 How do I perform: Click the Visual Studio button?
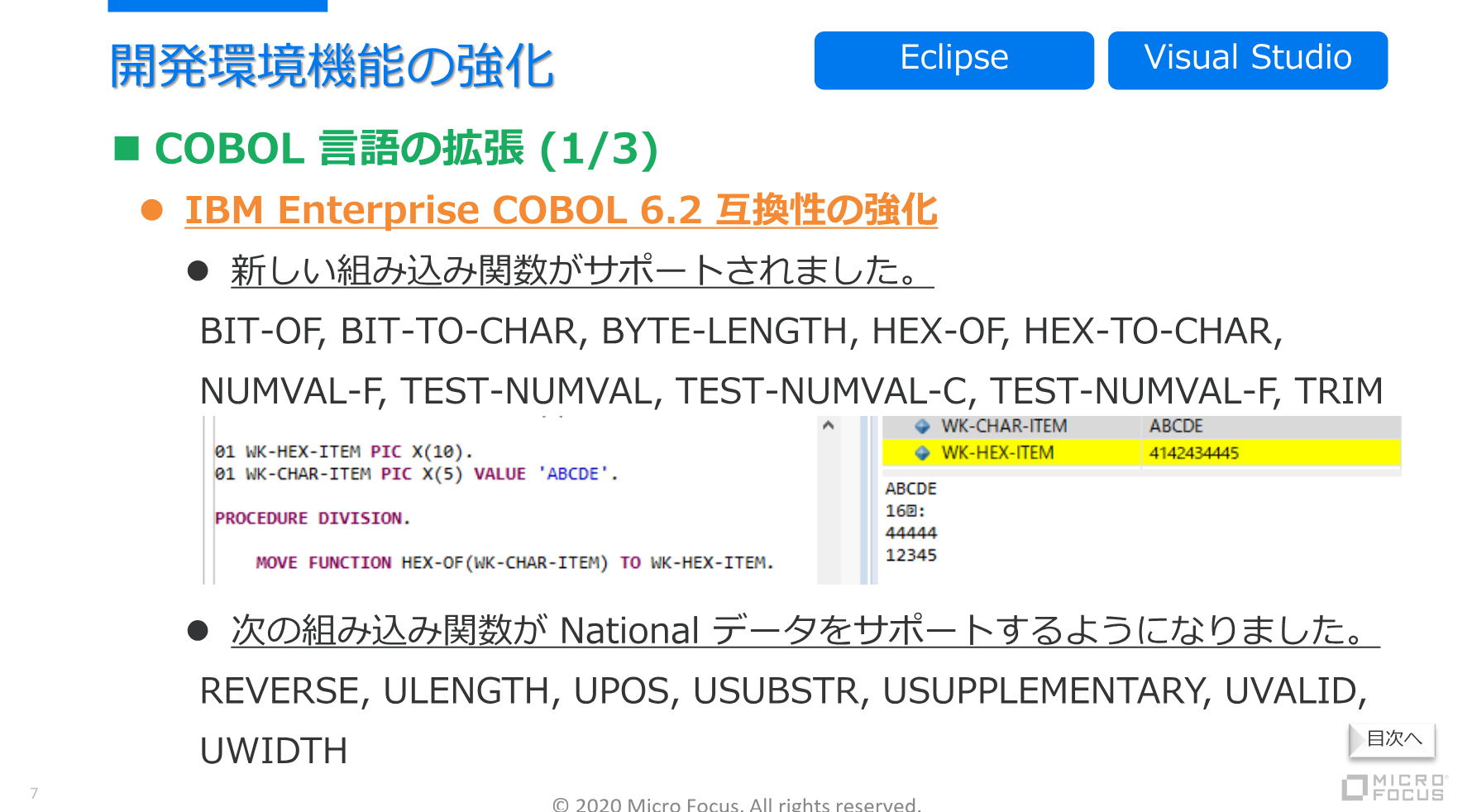(1247, 60)
